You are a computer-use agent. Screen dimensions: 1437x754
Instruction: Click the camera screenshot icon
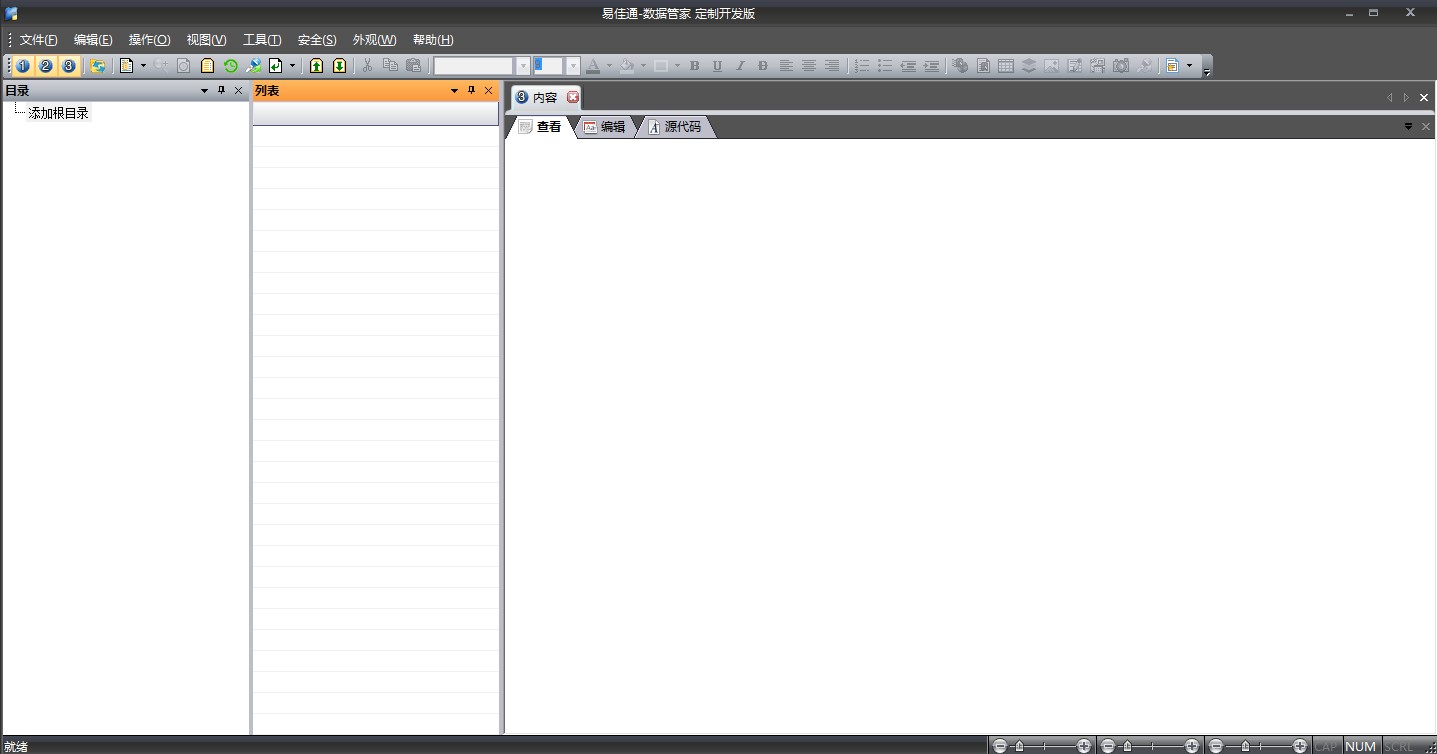pos(1121,66)
